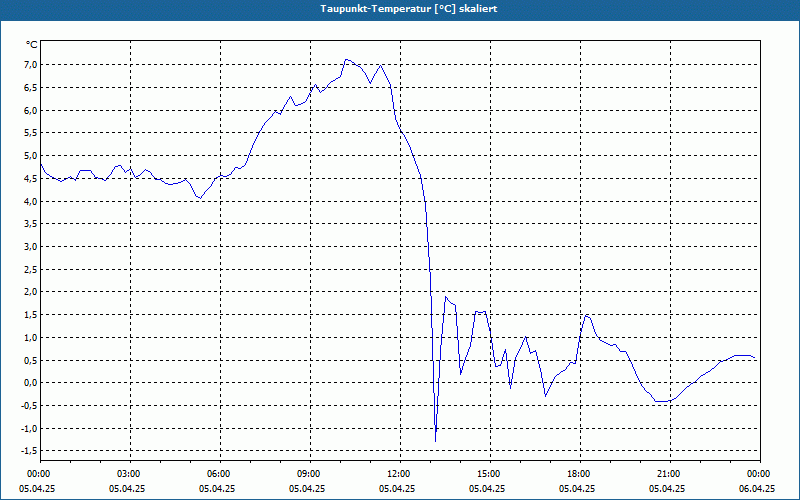Click the chart title 'Taupunkt-Temperatur [°C] skaliert'

[409, 9]
